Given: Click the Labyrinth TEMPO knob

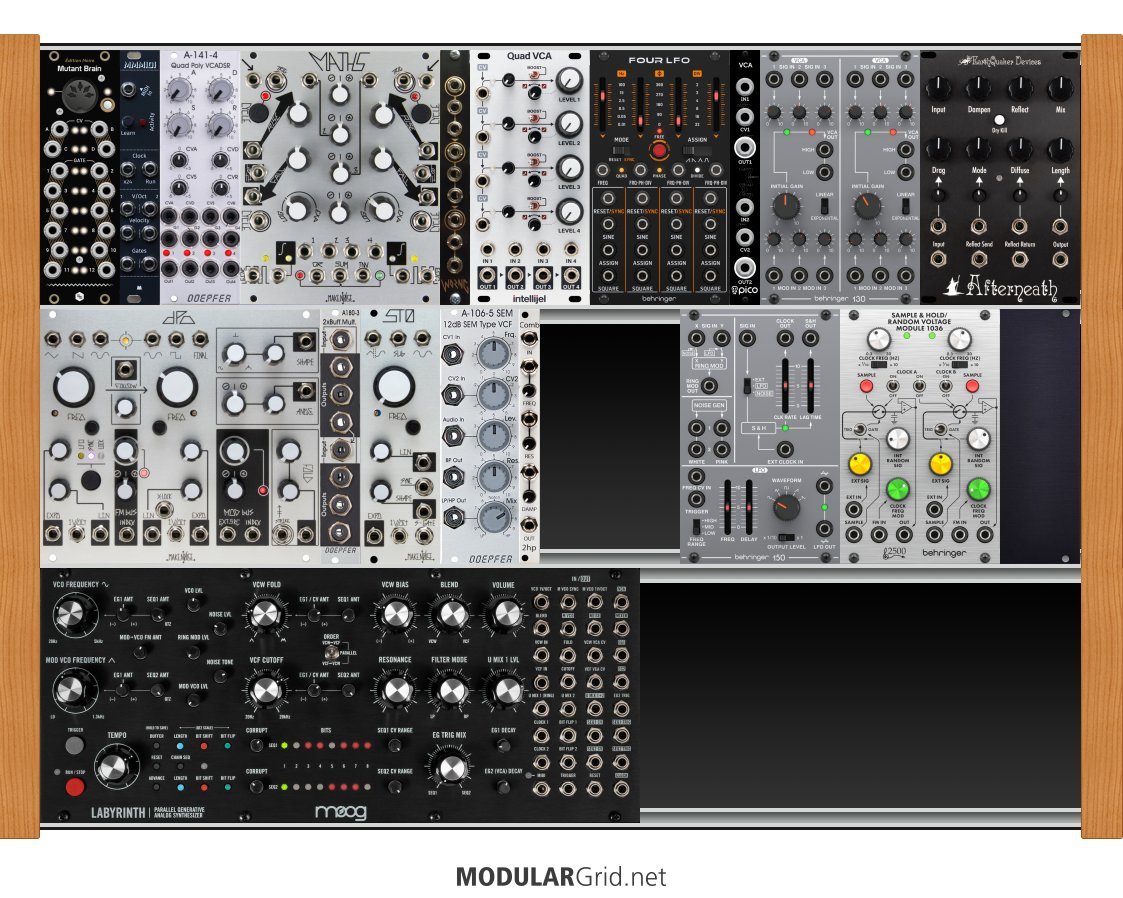Looking at the screenshot, I should 115,767.
